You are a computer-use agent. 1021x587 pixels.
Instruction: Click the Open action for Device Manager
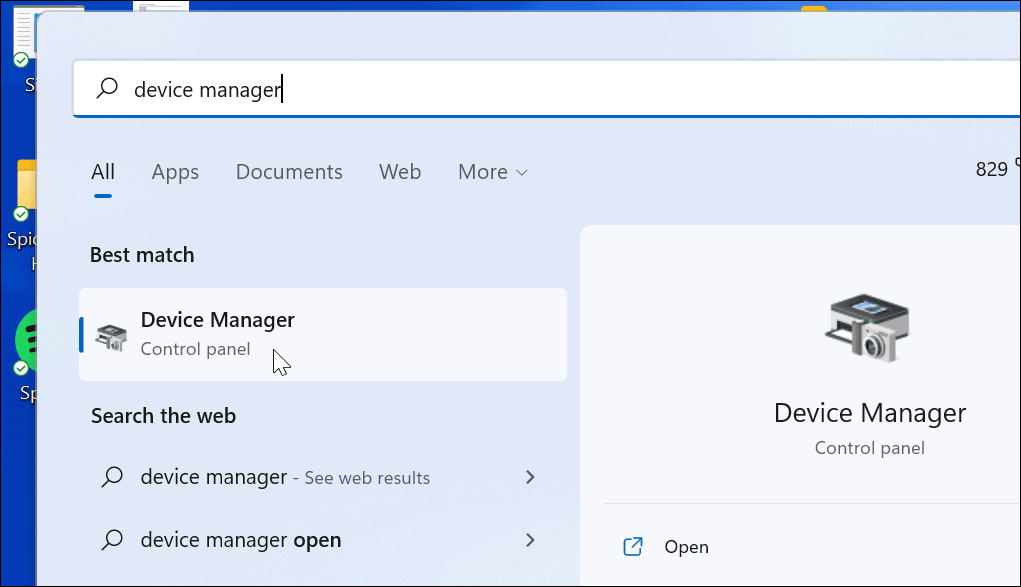[x=686, y=547]
